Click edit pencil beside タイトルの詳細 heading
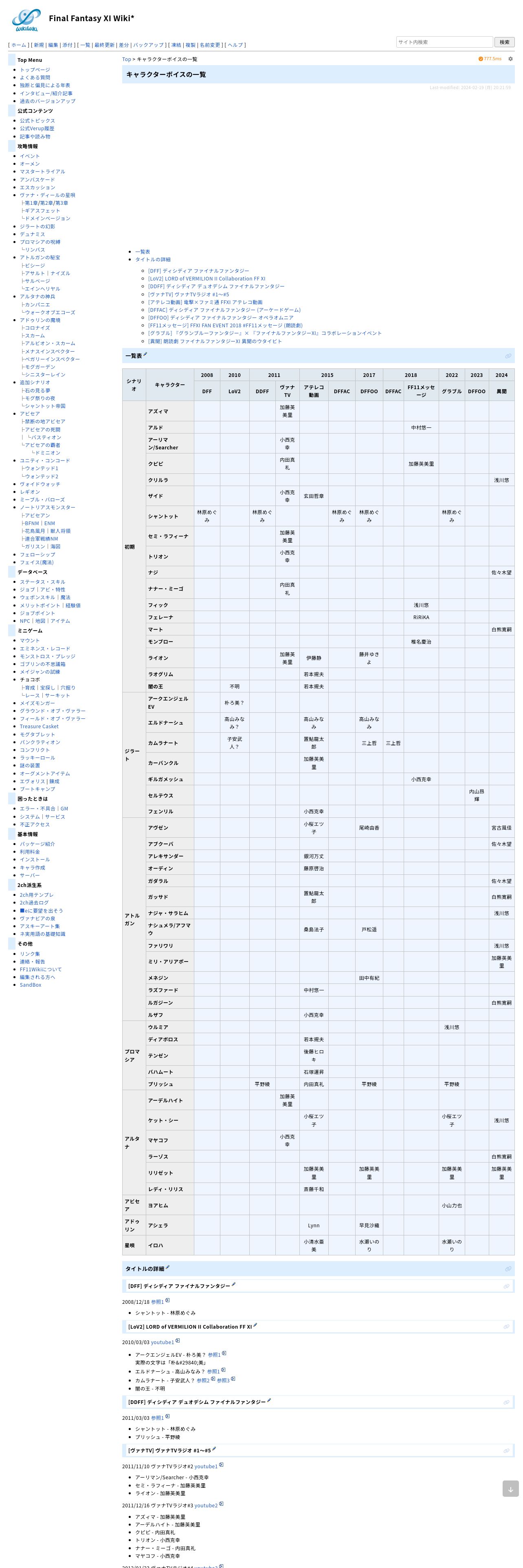This screenshot has height=1568, width=523. tap(167, 1267)
